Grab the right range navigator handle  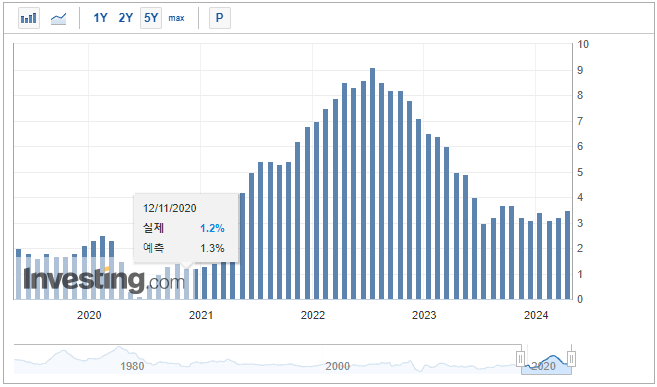pos(571,359)
